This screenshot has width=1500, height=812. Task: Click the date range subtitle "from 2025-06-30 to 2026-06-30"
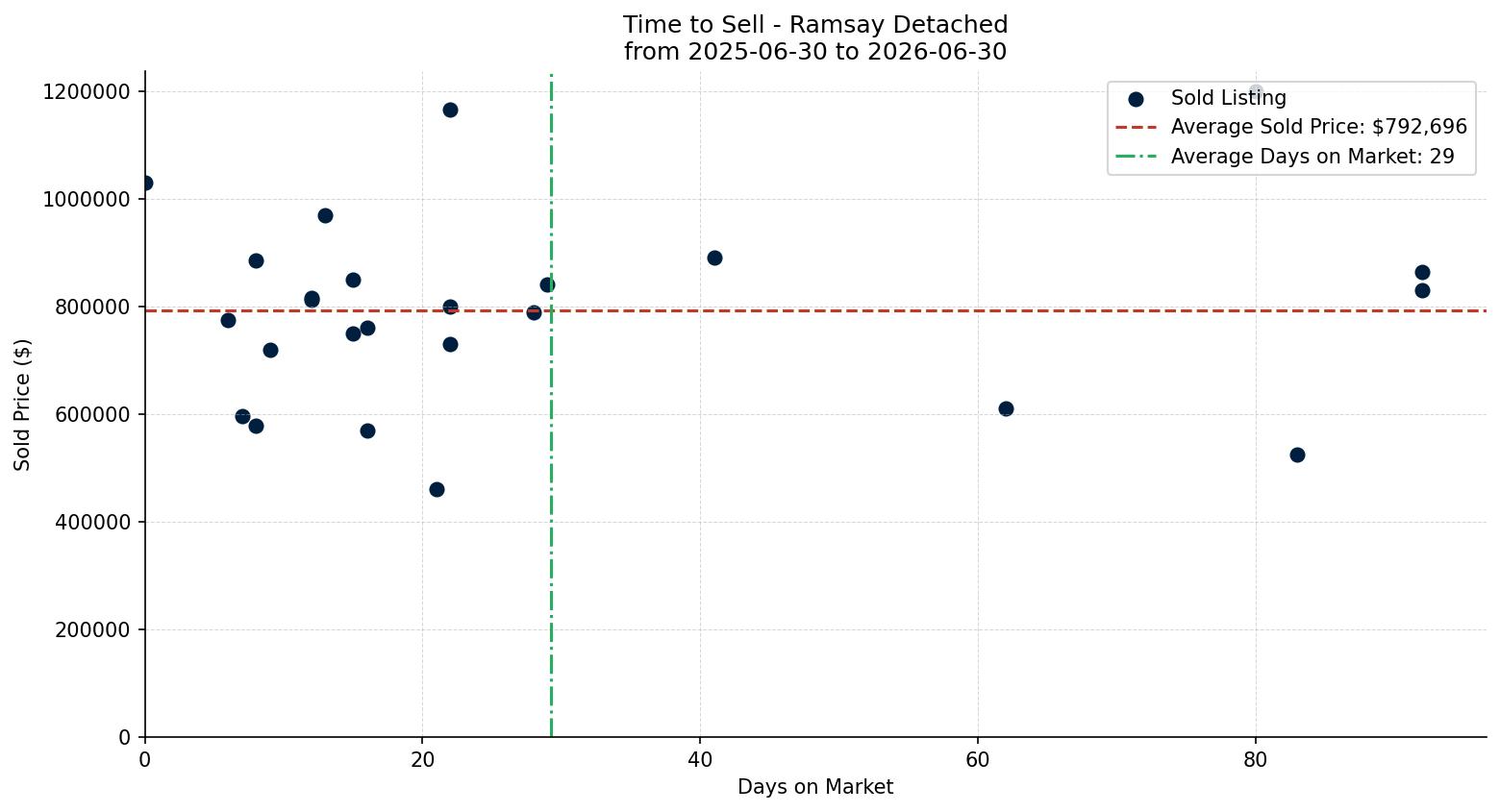(x=815, y=52)
